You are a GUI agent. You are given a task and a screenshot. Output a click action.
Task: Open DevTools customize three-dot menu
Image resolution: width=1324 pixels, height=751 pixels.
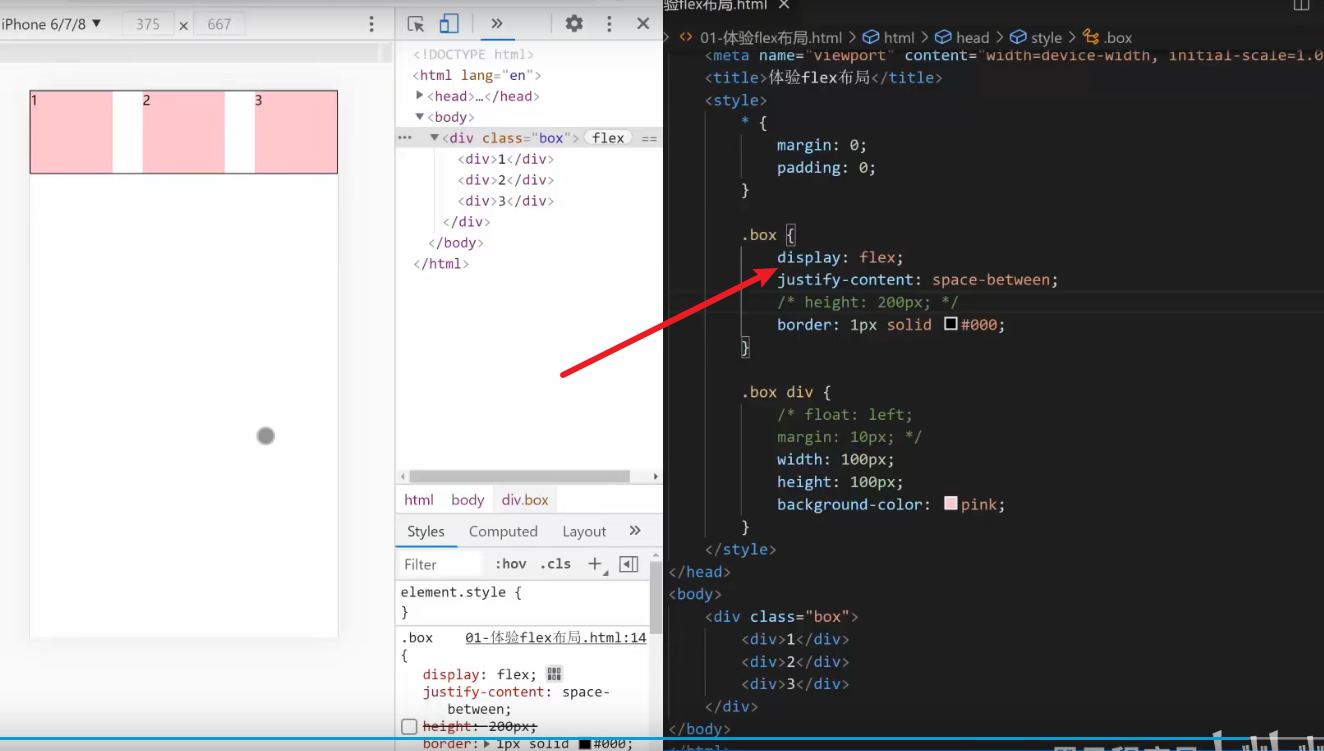609,23
